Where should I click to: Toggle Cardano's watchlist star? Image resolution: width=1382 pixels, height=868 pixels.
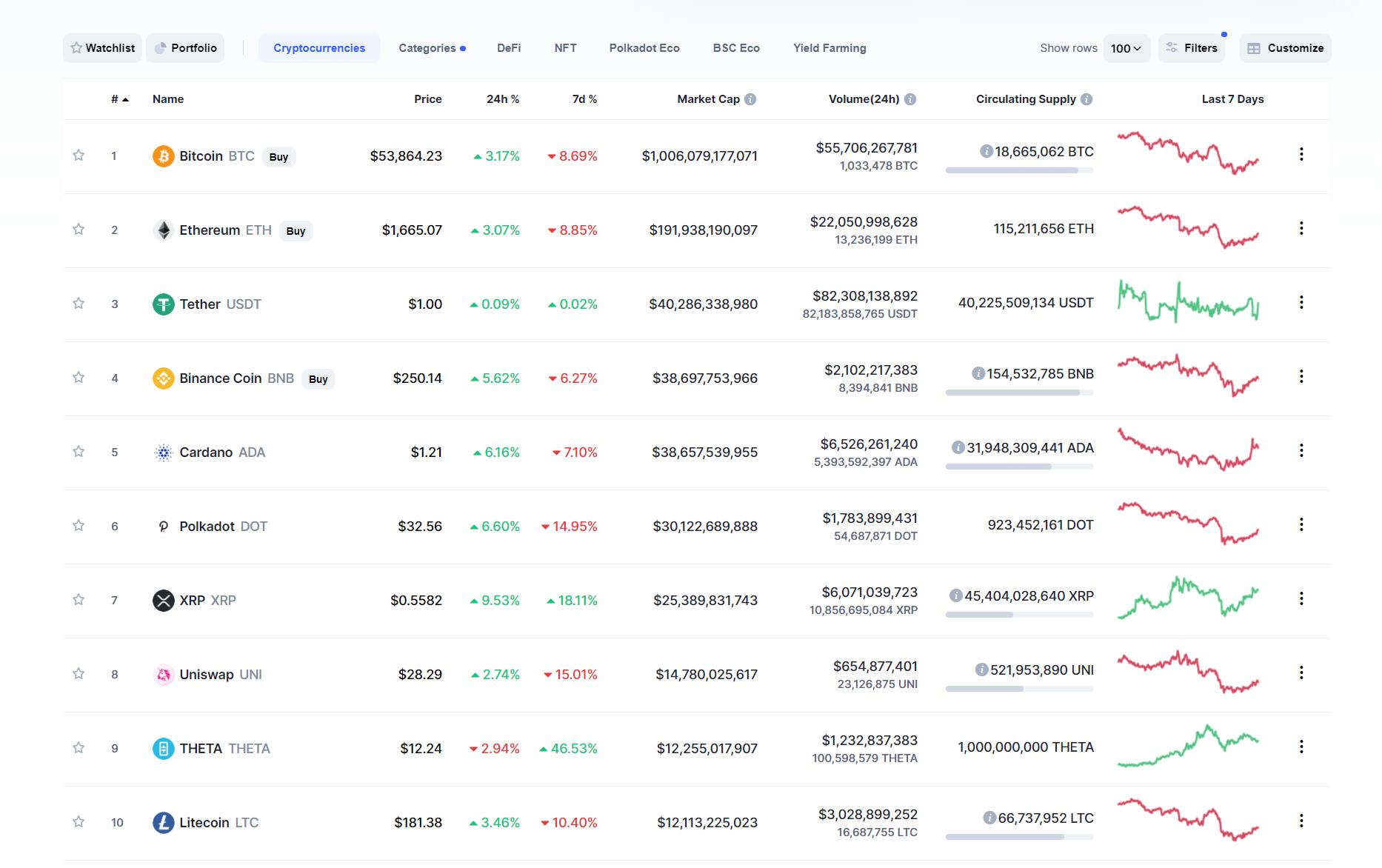pyautogui.click(x=79, y=451)
